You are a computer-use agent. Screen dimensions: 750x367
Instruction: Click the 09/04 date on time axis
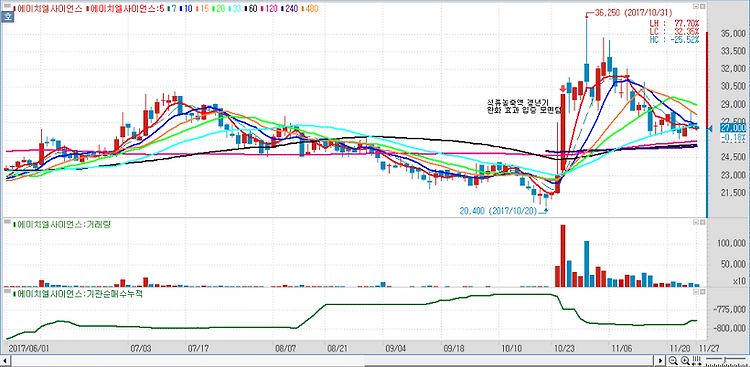(396, 347)
